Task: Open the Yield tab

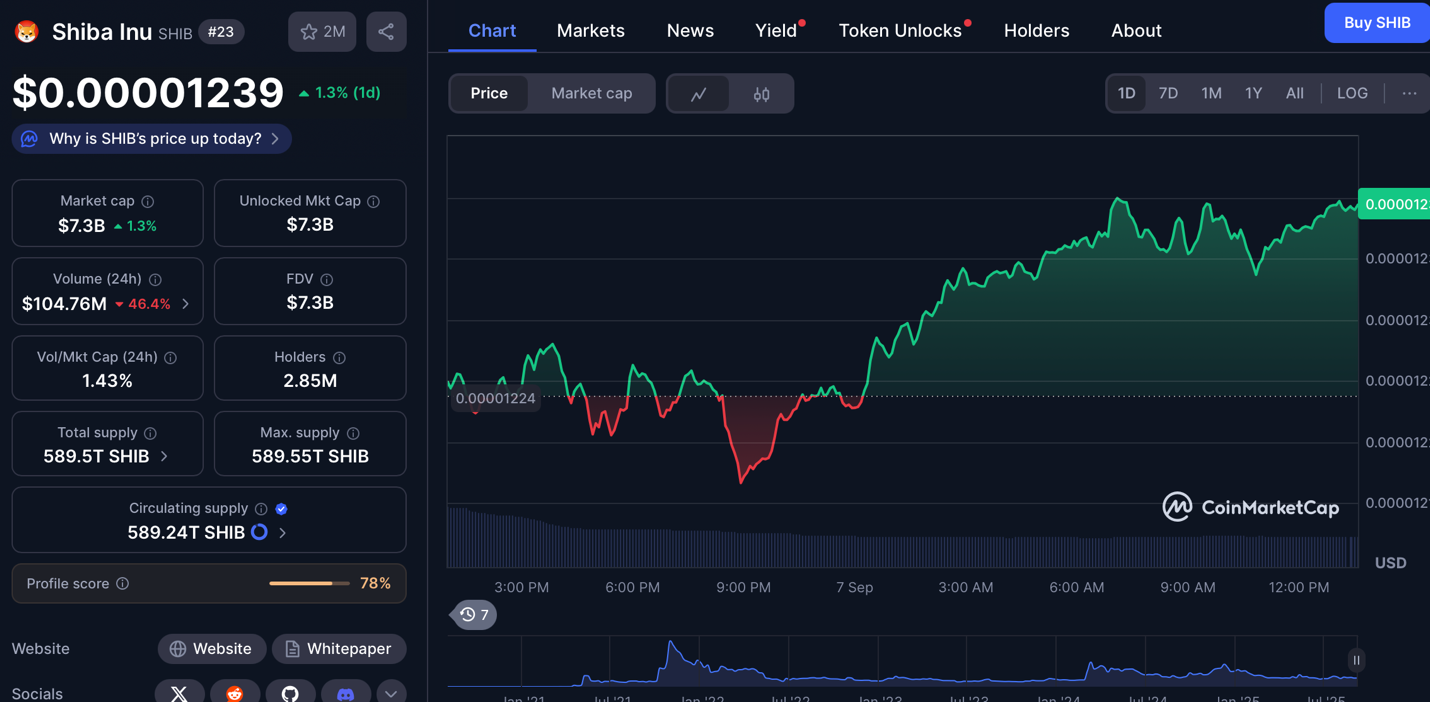Action: point(776,30)
